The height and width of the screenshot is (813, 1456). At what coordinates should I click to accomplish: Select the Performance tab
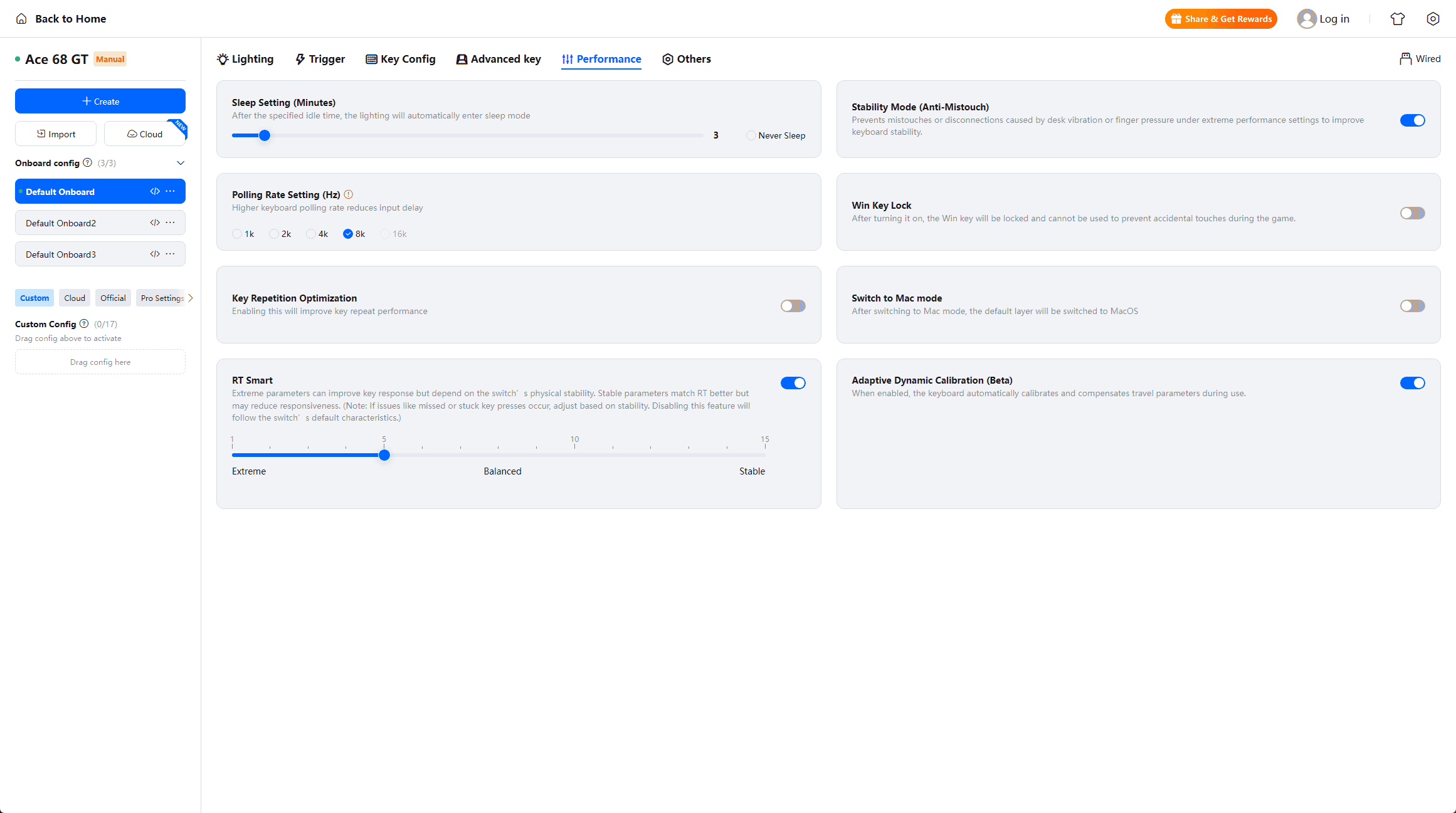601,59
